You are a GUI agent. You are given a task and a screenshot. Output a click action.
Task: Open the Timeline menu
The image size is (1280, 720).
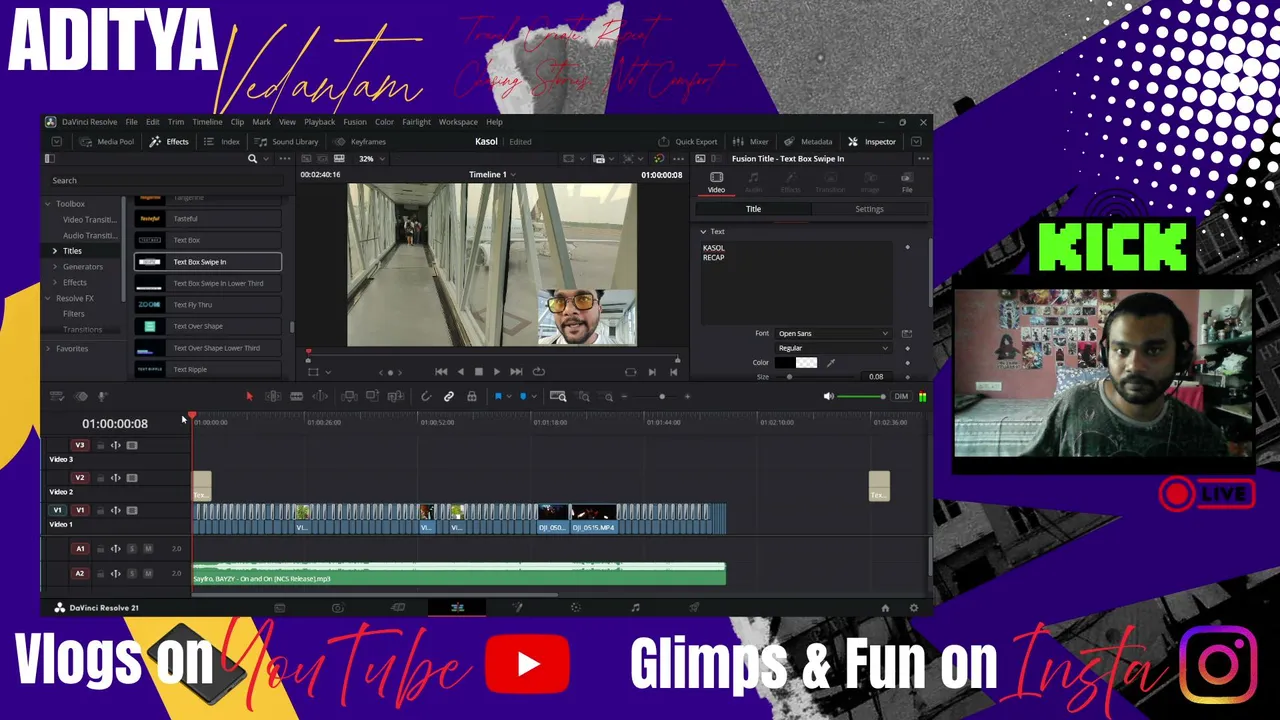coord(207,122)
